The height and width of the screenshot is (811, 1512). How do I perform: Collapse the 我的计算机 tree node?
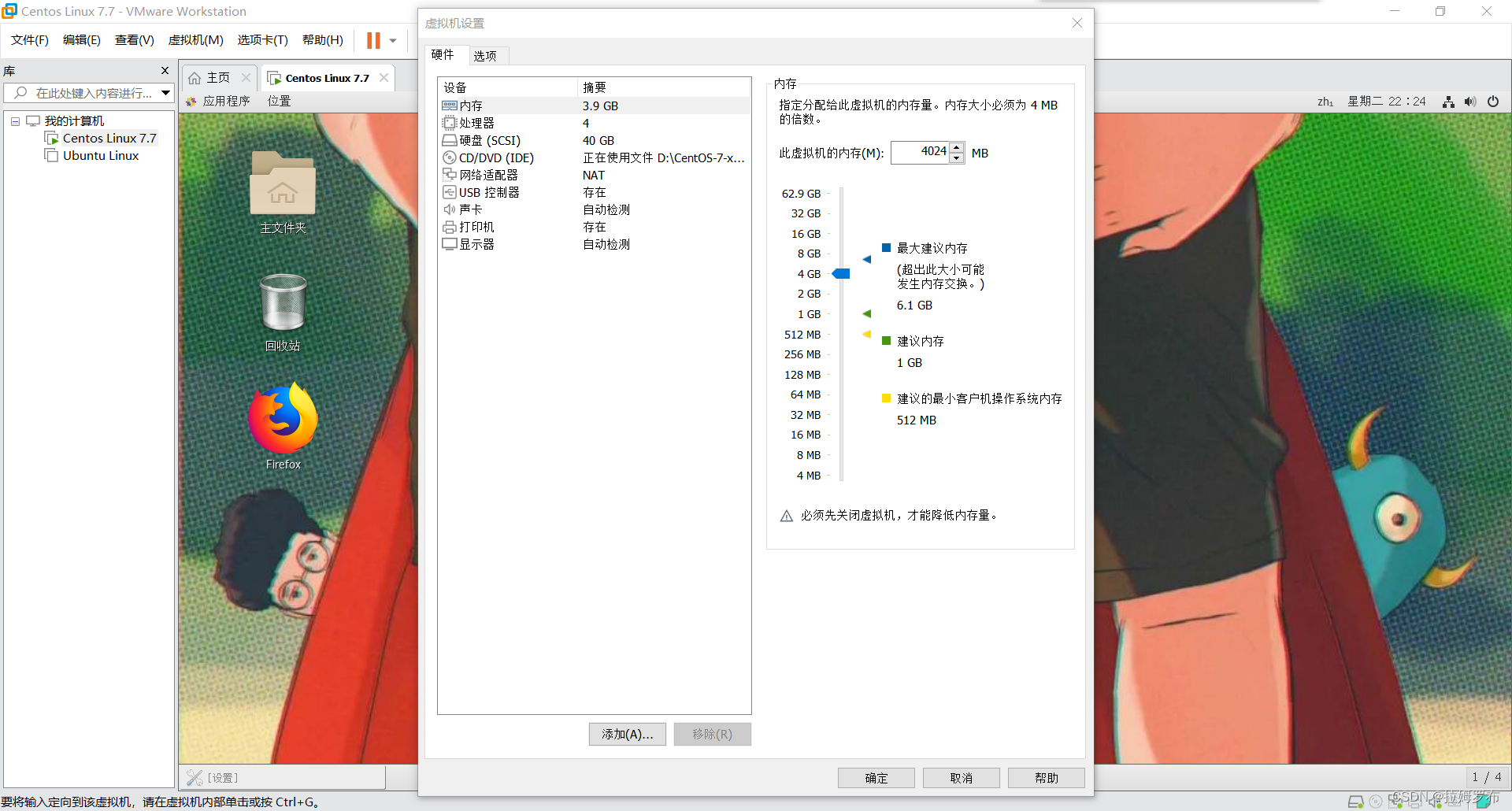tap(15, 121)
